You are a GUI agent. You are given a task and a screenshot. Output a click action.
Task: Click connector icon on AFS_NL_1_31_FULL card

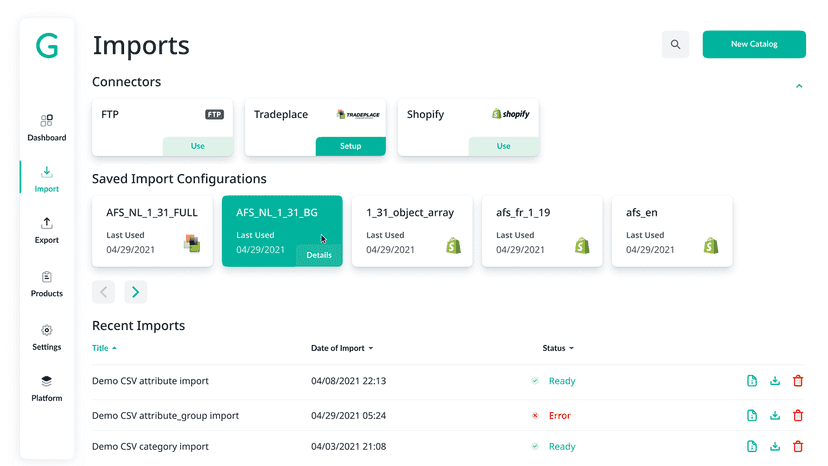coord(192,244)
